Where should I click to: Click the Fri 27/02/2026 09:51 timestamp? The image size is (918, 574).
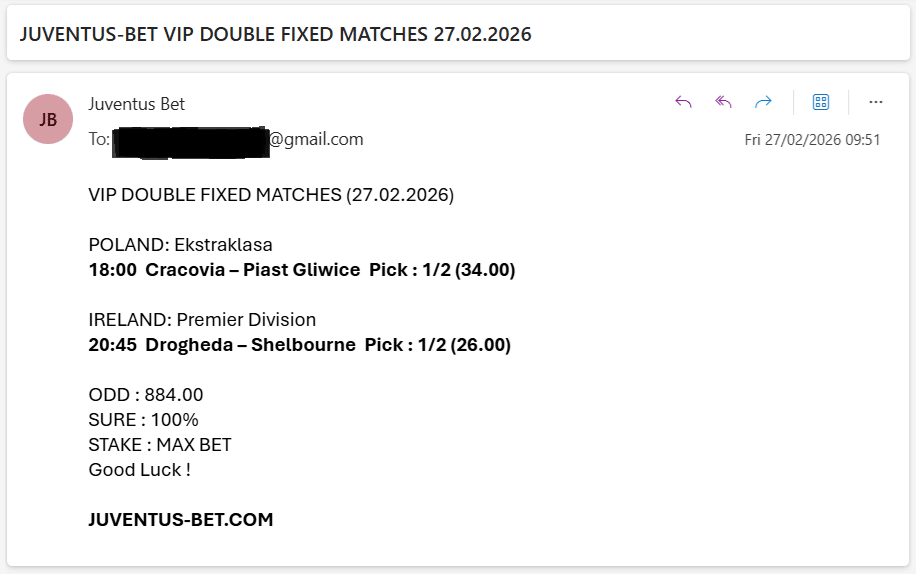click(812, 140)
